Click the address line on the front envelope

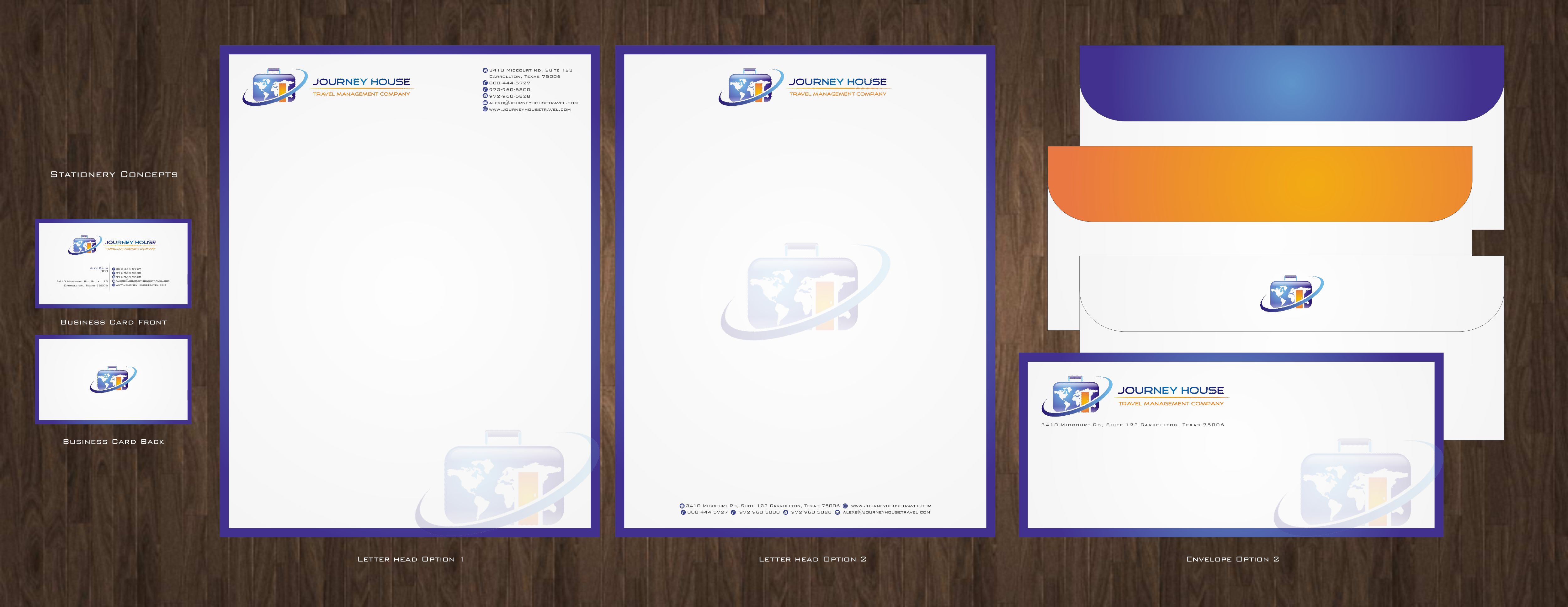coord(1132,425)
